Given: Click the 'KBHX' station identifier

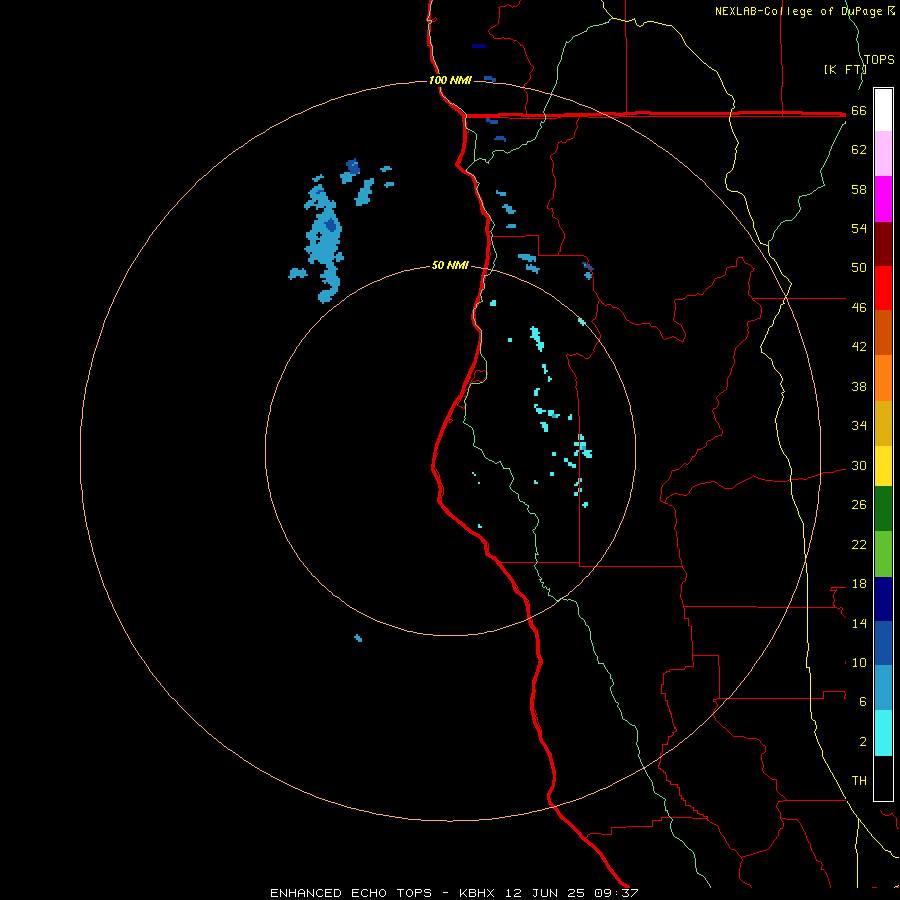Looking at the screenshot, I should (476, 893).
